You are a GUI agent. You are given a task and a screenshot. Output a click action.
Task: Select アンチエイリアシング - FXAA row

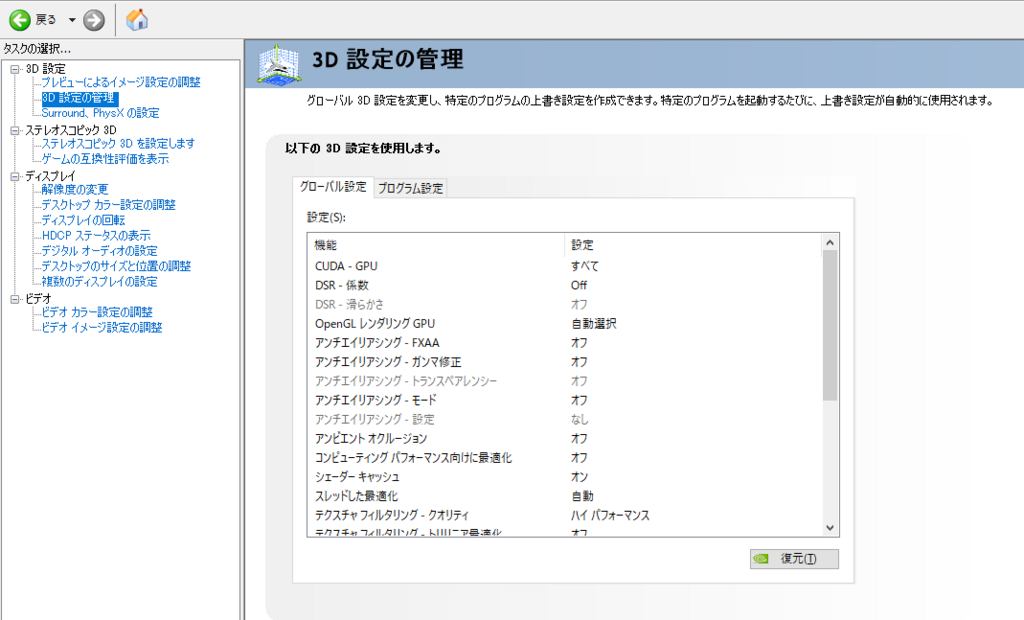pyautogui.click(x=564, y=343)
